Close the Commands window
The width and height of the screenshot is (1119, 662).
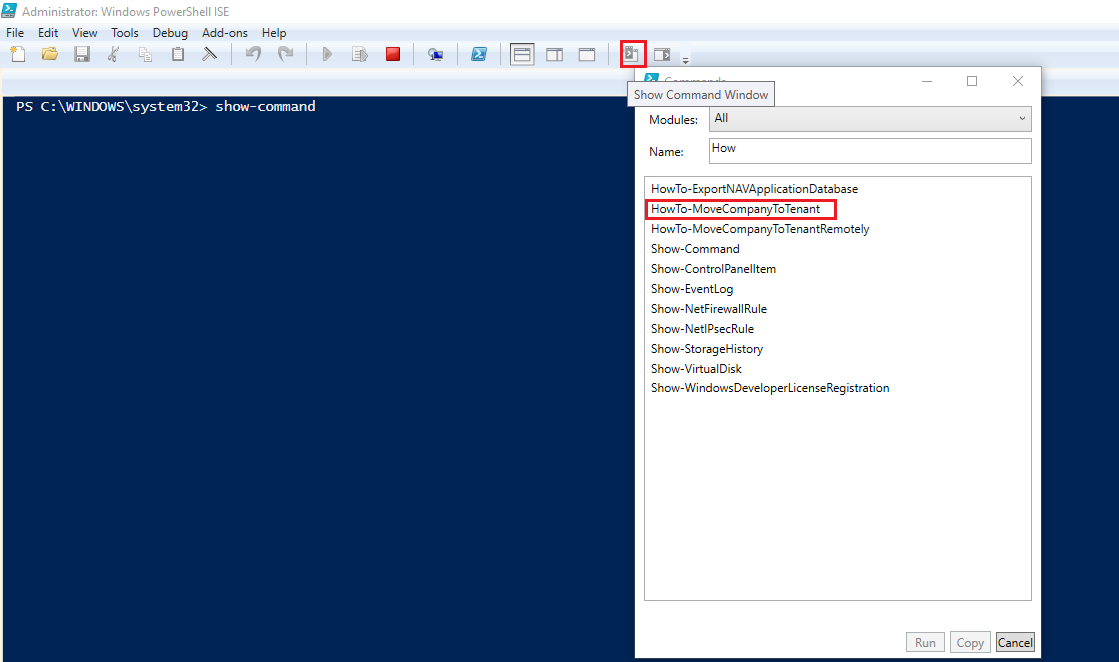click(1018, 81)
